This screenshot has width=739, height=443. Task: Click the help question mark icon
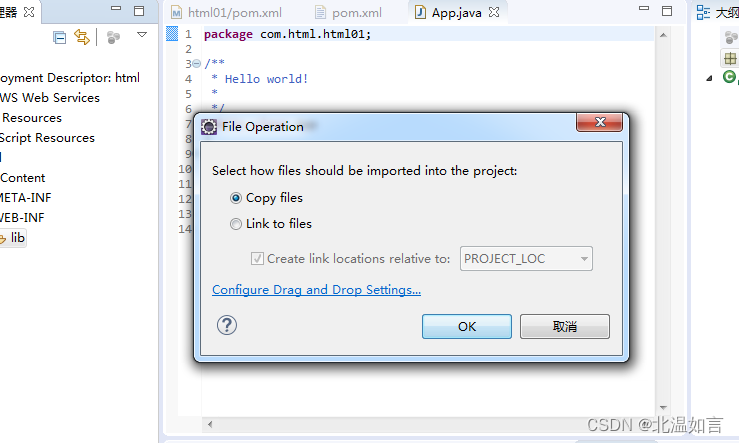[227, 325]
